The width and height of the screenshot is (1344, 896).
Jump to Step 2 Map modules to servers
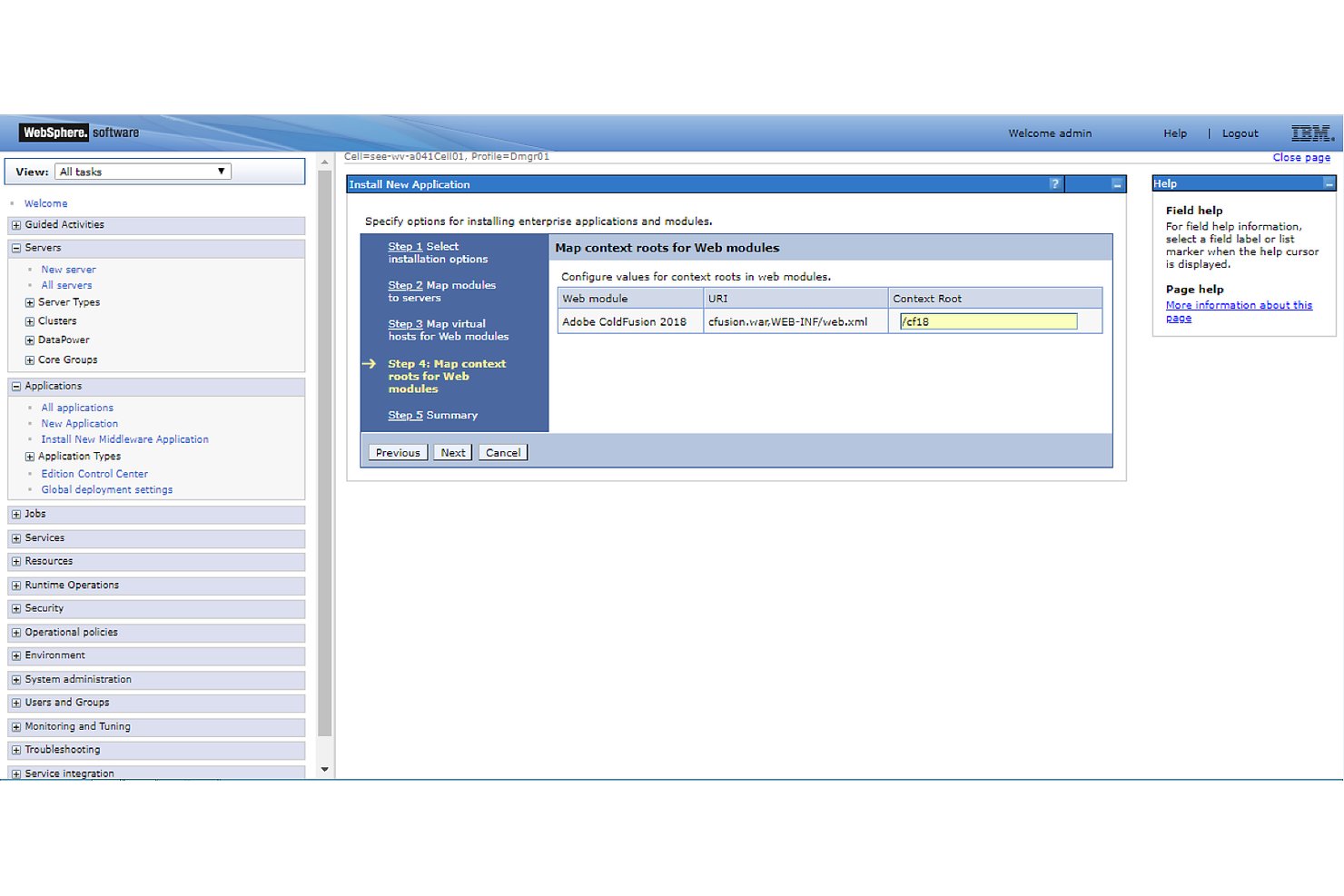(405, 285)
